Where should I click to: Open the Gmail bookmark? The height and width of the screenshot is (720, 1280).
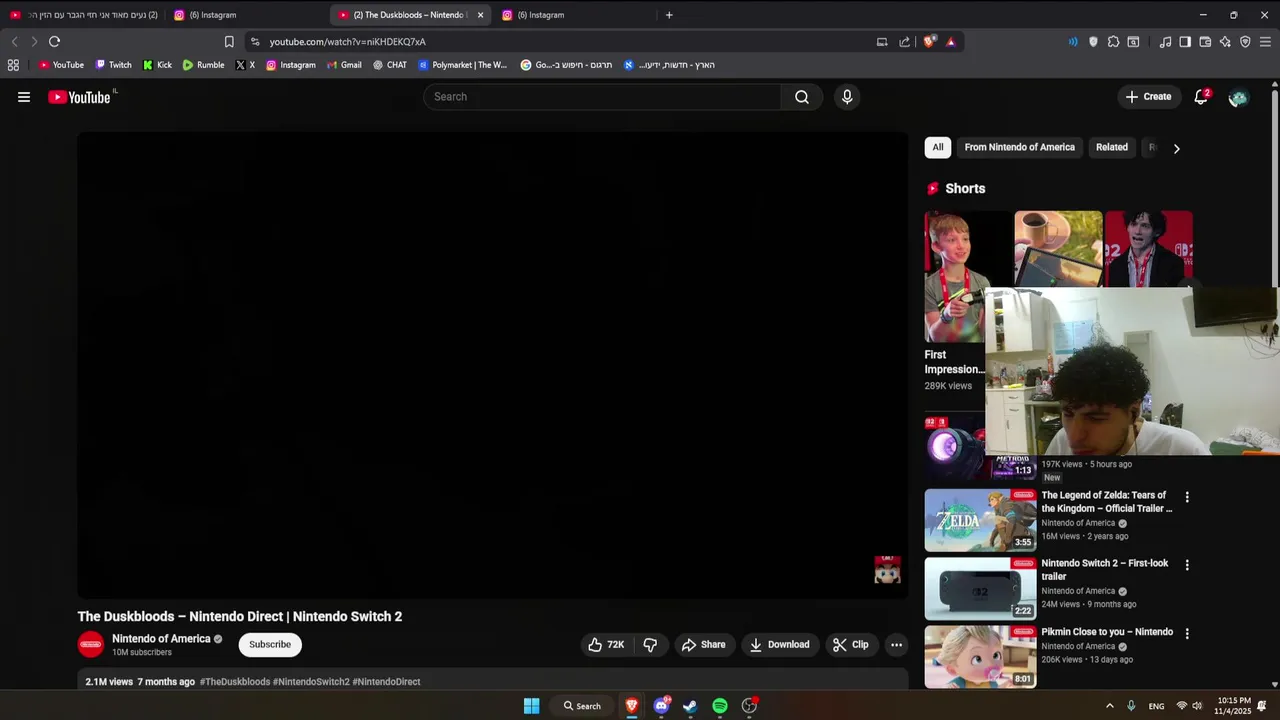(344, 65)
